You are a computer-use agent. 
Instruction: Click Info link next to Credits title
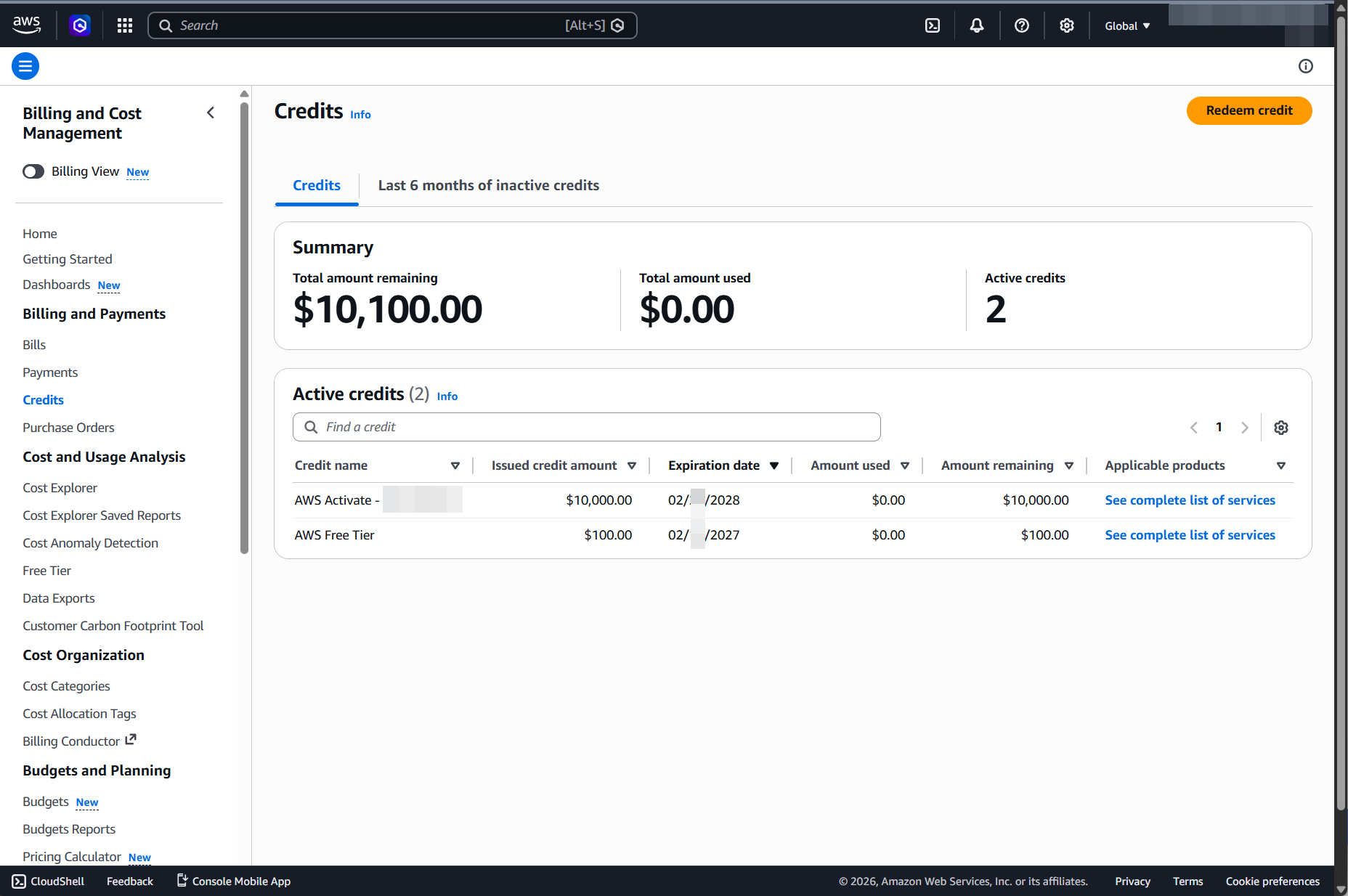tap(360, 115)
